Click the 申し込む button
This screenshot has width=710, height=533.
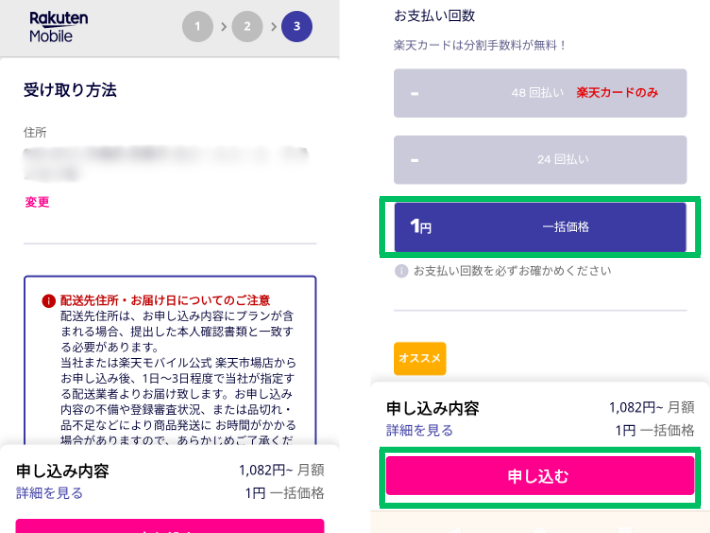coord(540,475)
